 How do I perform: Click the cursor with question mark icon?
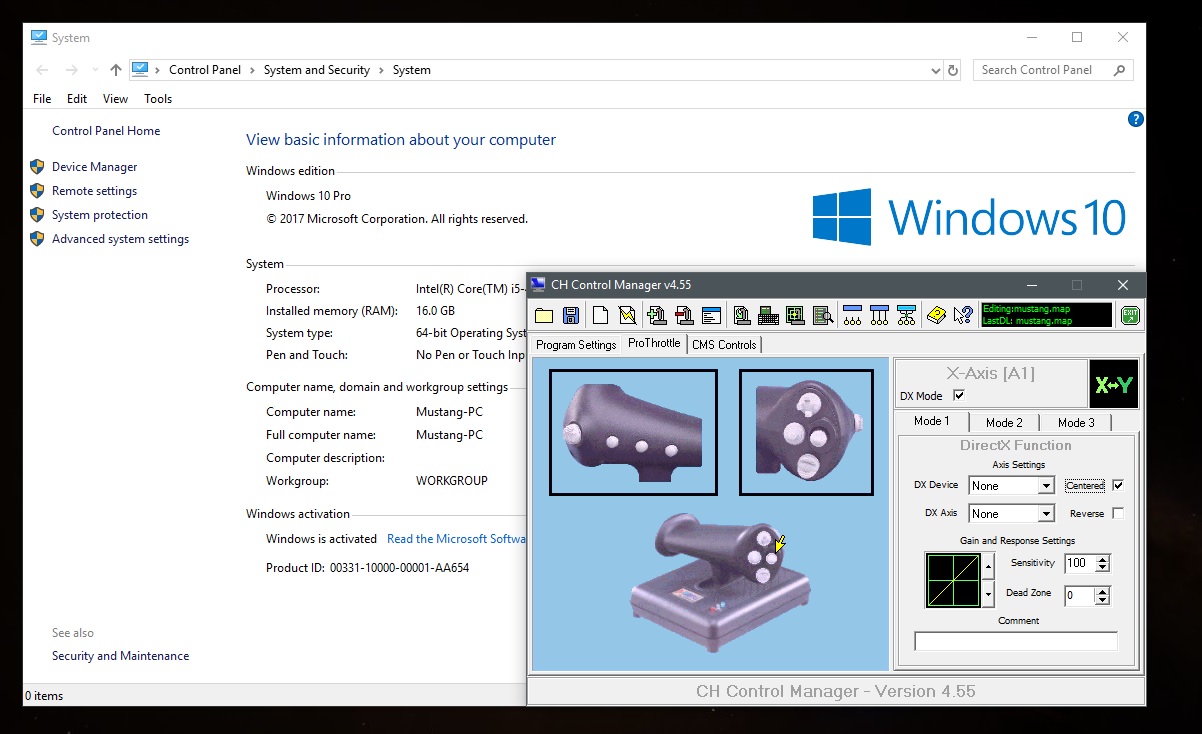[963, 316]
